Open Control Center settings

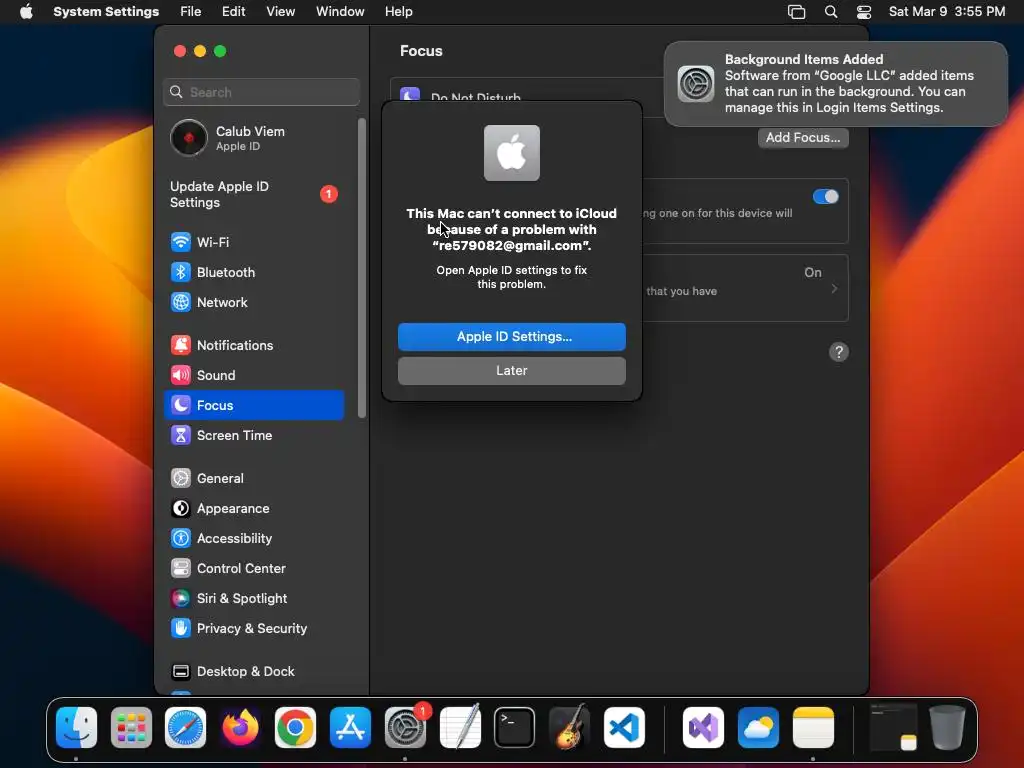point(254,569)
